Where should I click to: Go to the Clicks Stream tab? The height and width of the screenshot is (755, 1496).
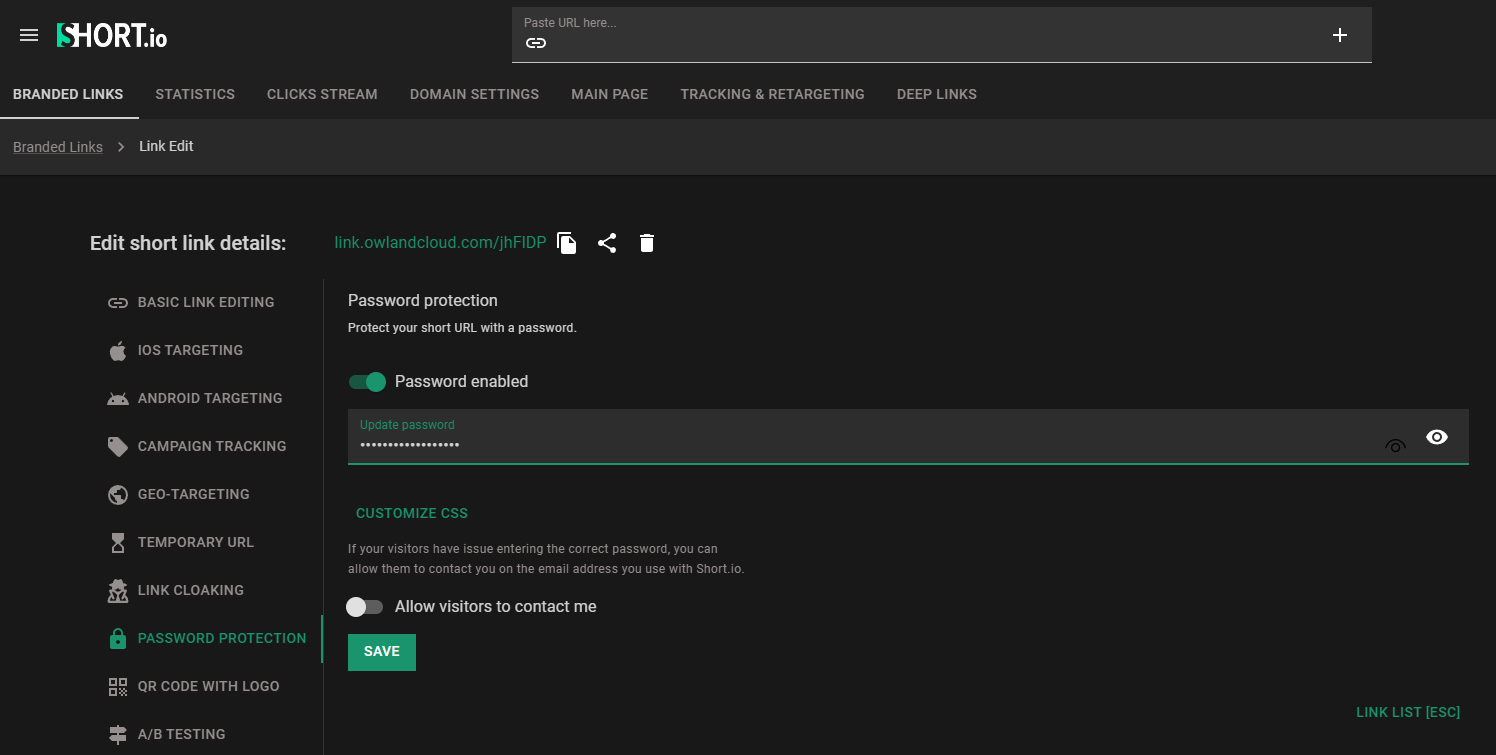tap(322, 94)
